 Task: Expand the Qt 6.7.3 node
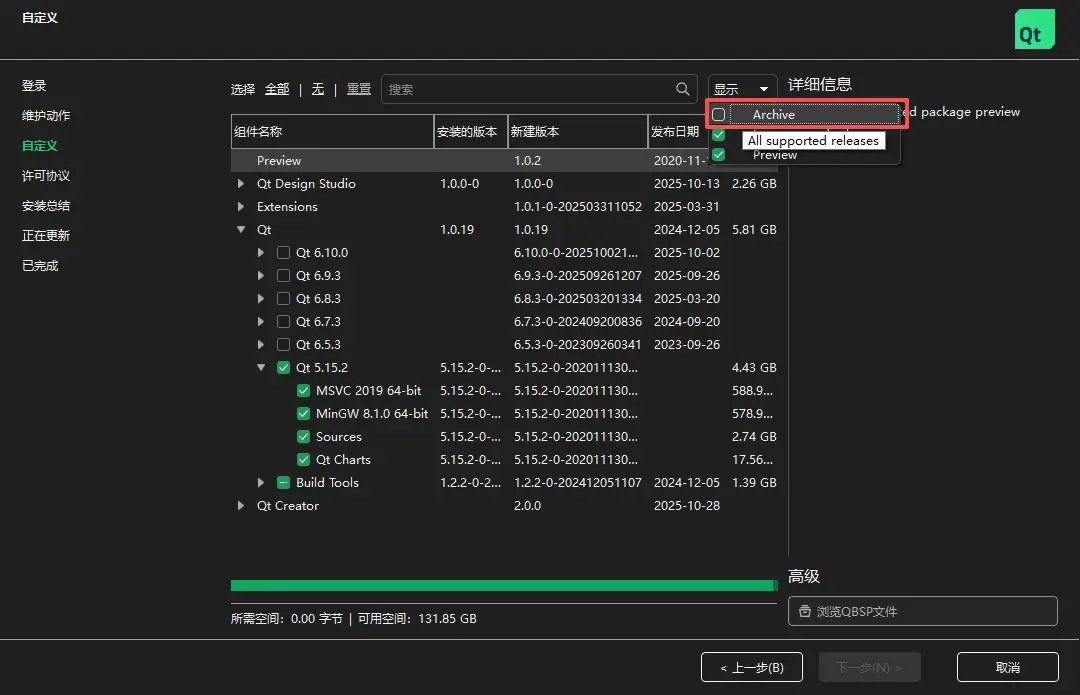click(x=260, y=322)
